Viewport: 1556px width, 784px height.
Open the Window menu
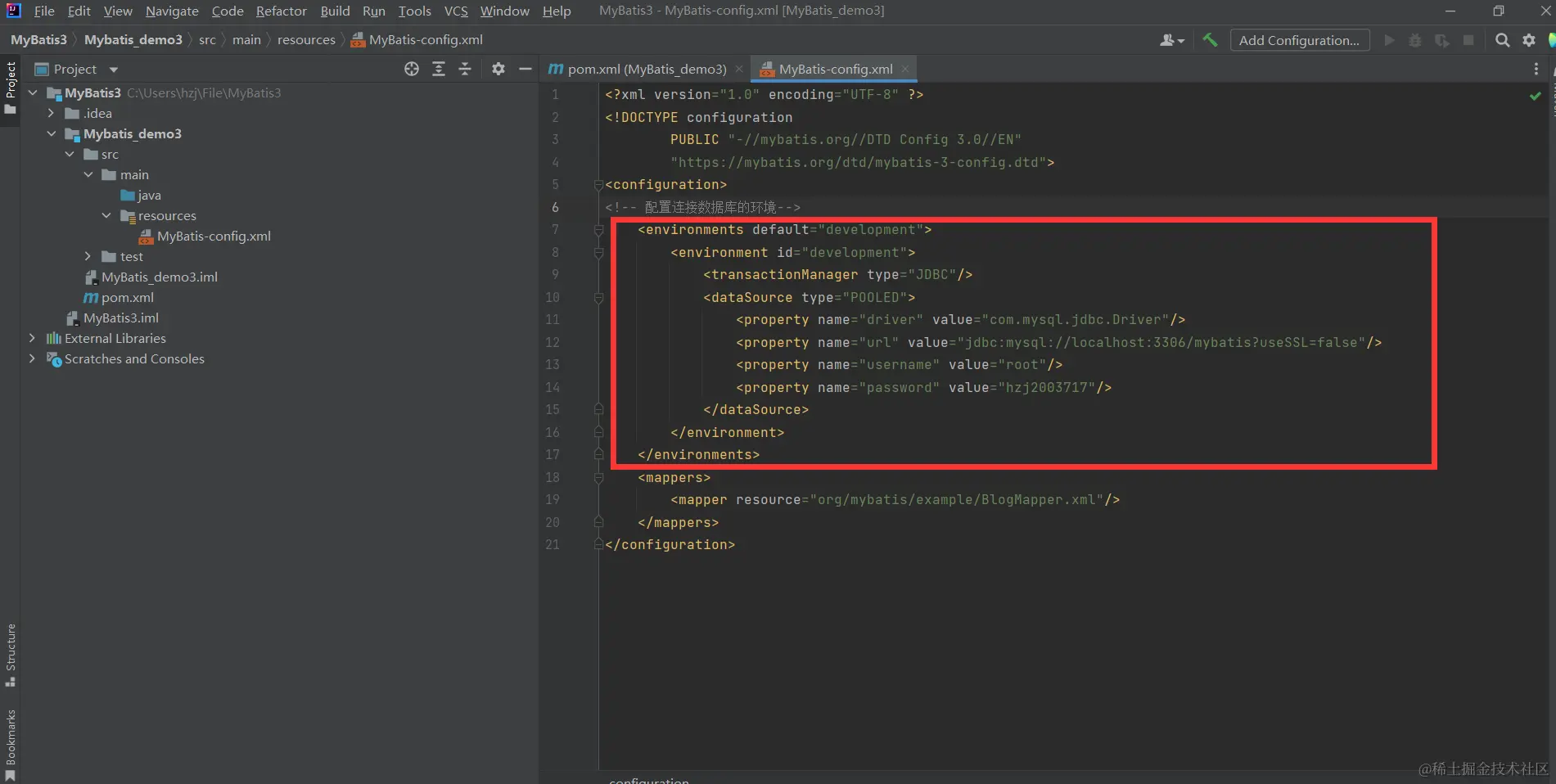[504, 11]
